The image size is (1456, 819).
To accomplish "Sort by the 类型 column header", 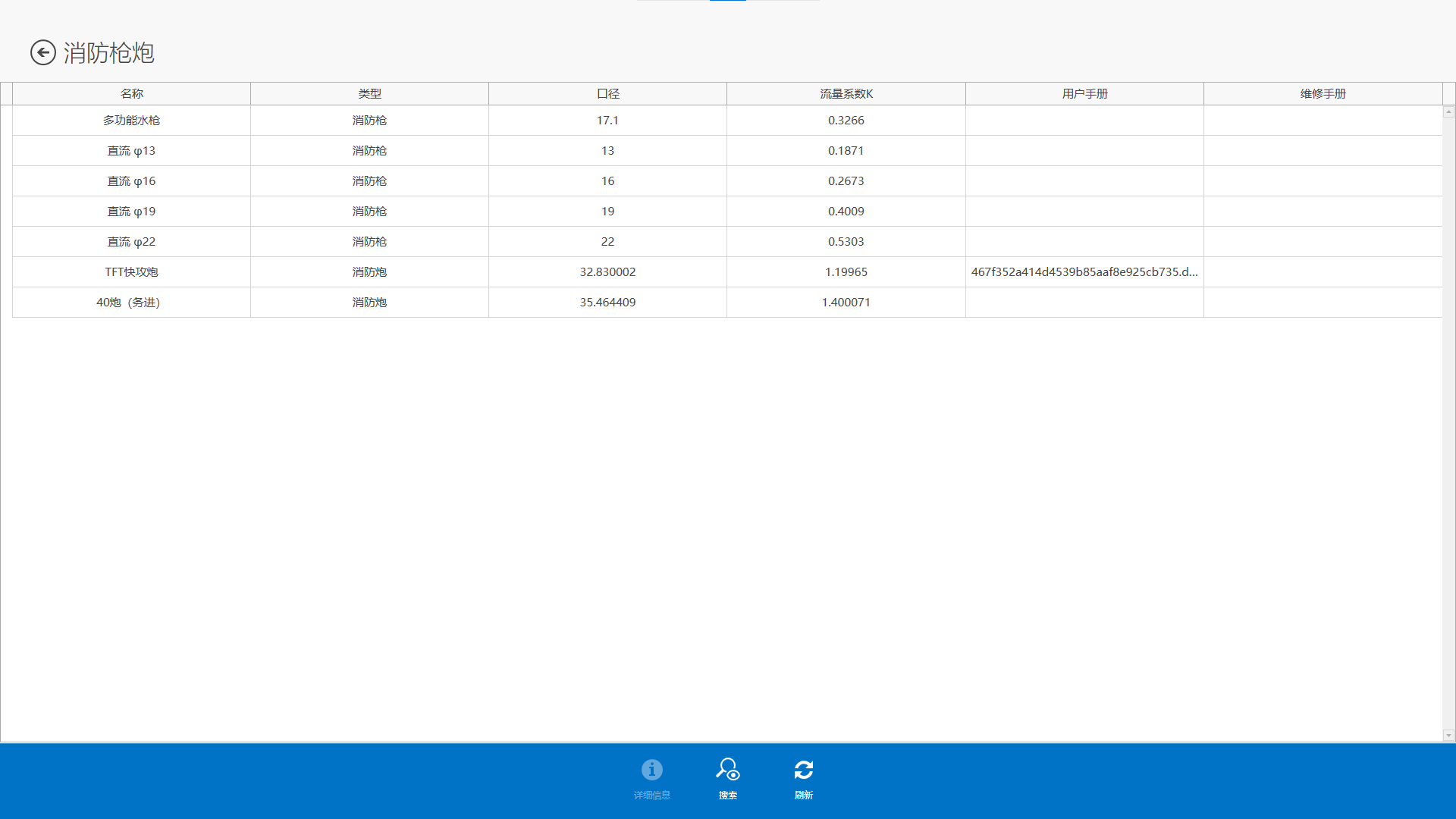I will (x=370, y=94).
